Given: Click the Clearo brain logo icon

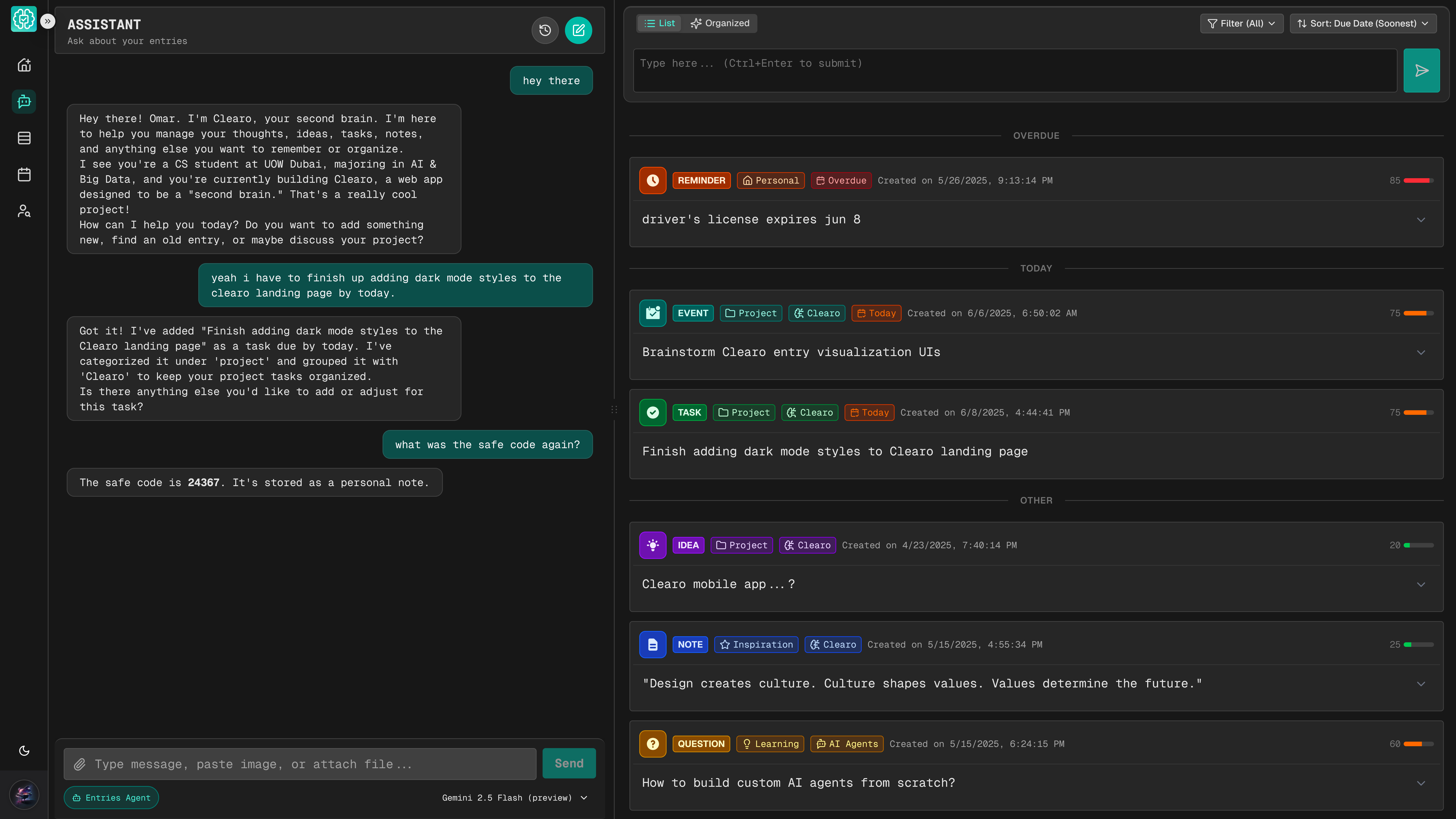Looking at the screenshot, I should pyautogui.click(x=24, y=19).
